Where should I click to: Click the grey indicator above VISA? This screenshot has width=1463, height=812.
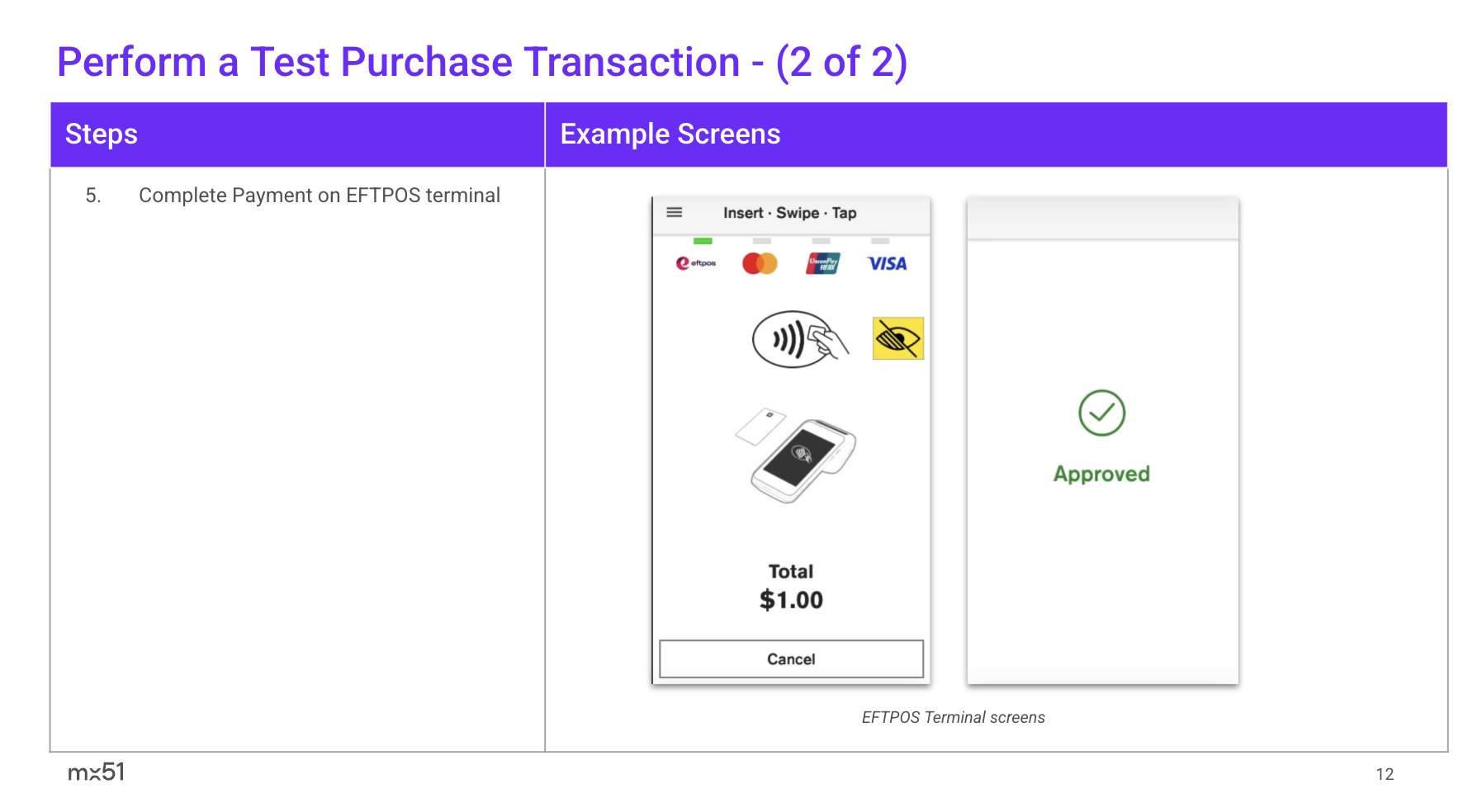880,241
